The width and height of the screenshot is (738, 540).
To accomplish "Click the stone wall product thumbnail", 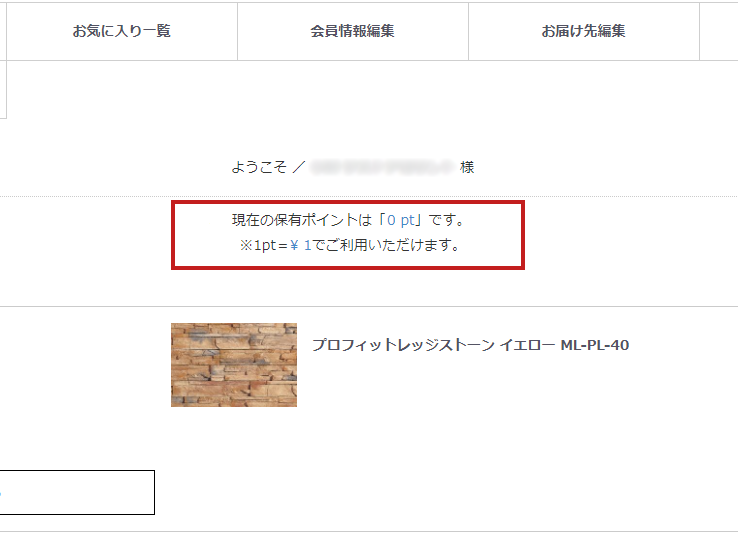I will [234, 365].
